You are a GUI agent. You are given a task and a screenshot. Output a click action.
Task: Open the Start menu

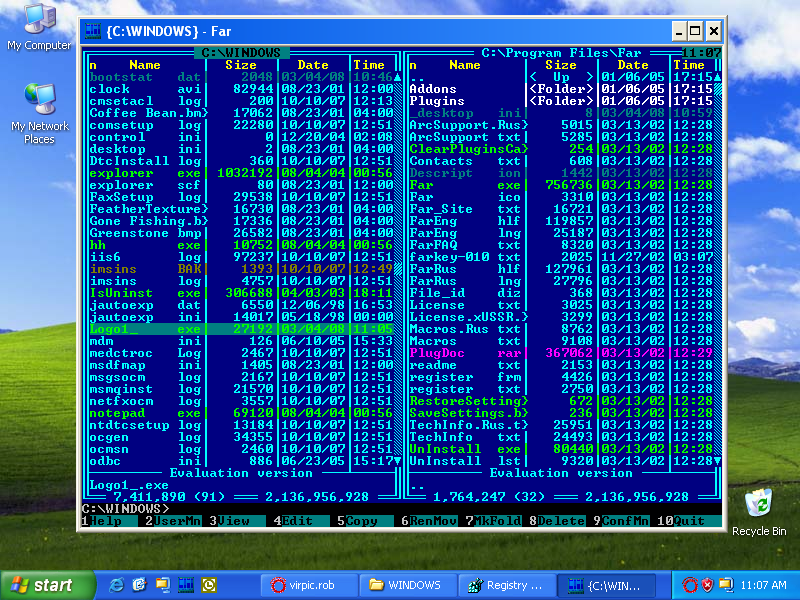47,585
